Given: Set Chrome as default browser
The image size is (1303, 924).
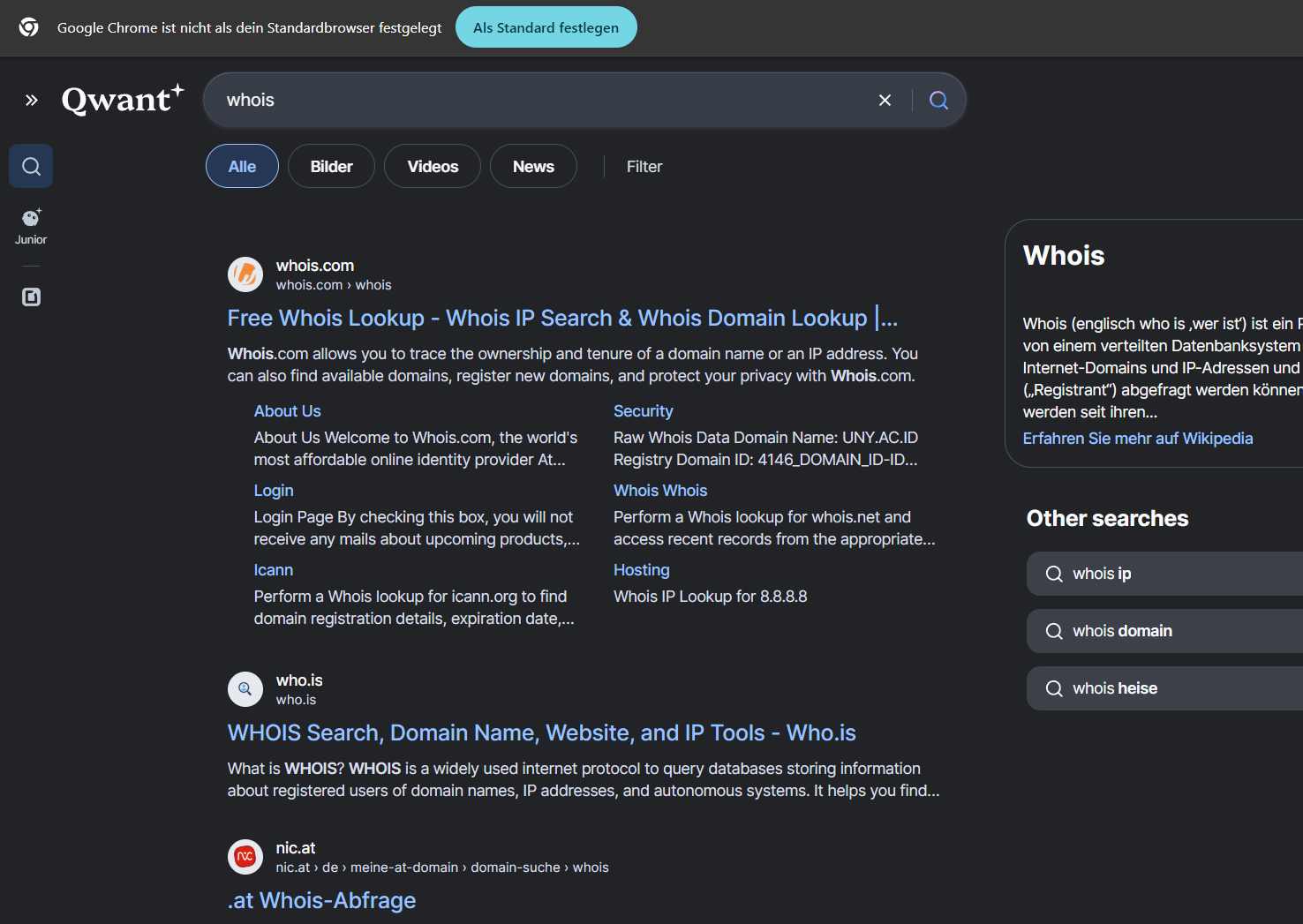Looking at the screenshot, I should [x=546, y=27].
